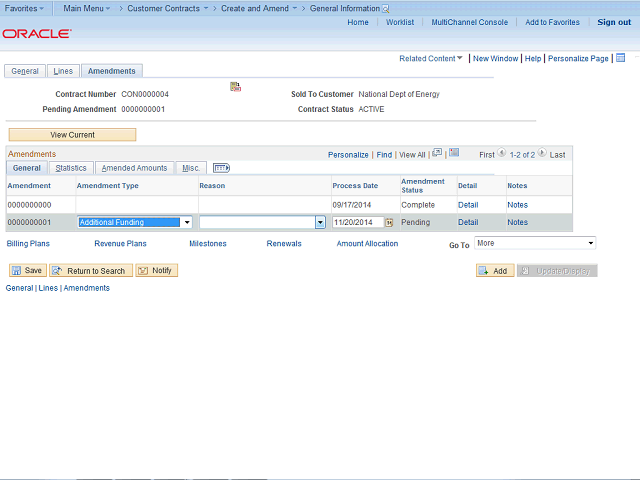Click the Update/Display button
Screen dimensions: 640x480
coord(557,271)
